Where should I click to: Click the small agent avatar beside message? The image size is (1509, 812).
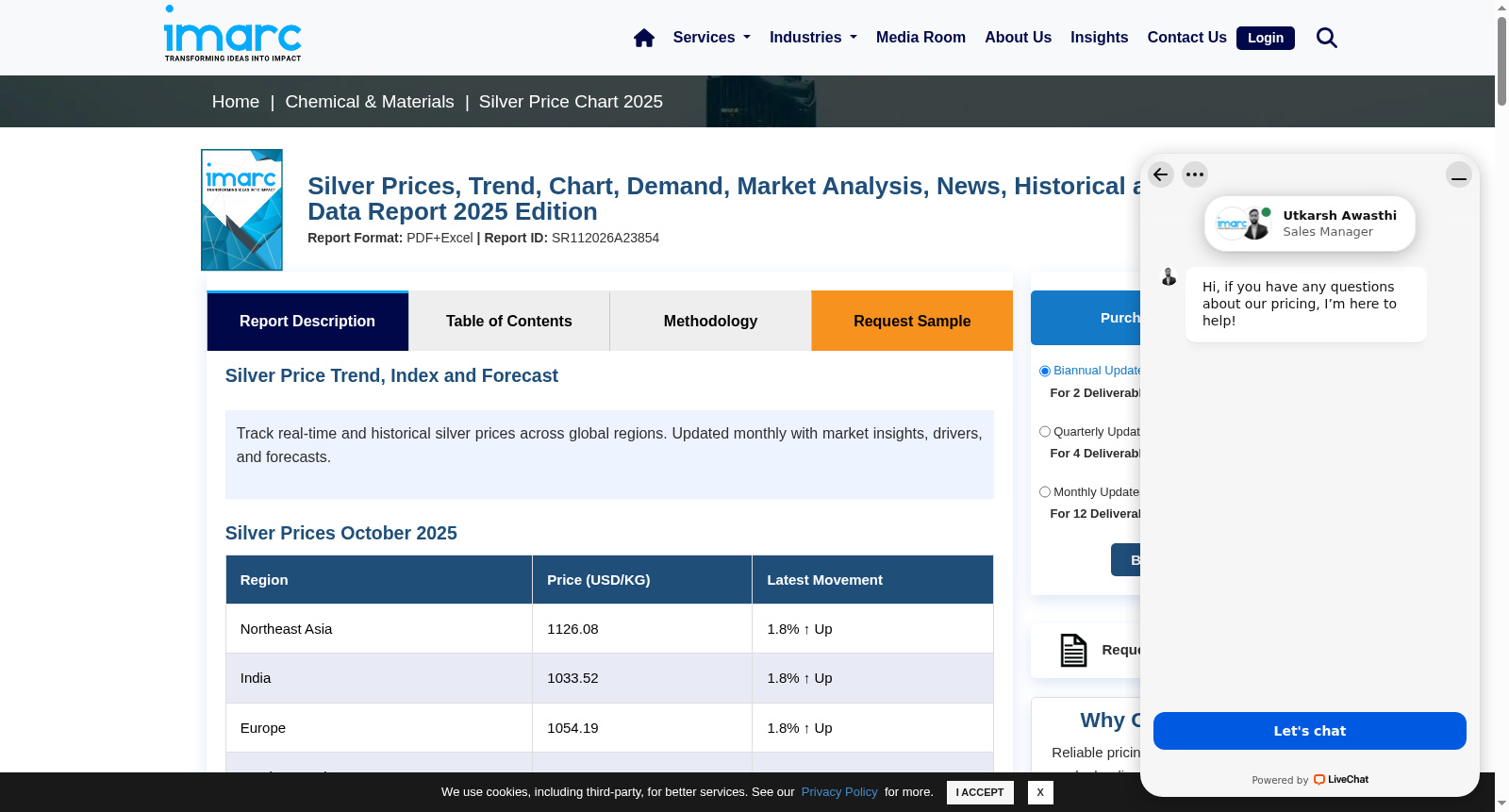(x=1169, y=276)
